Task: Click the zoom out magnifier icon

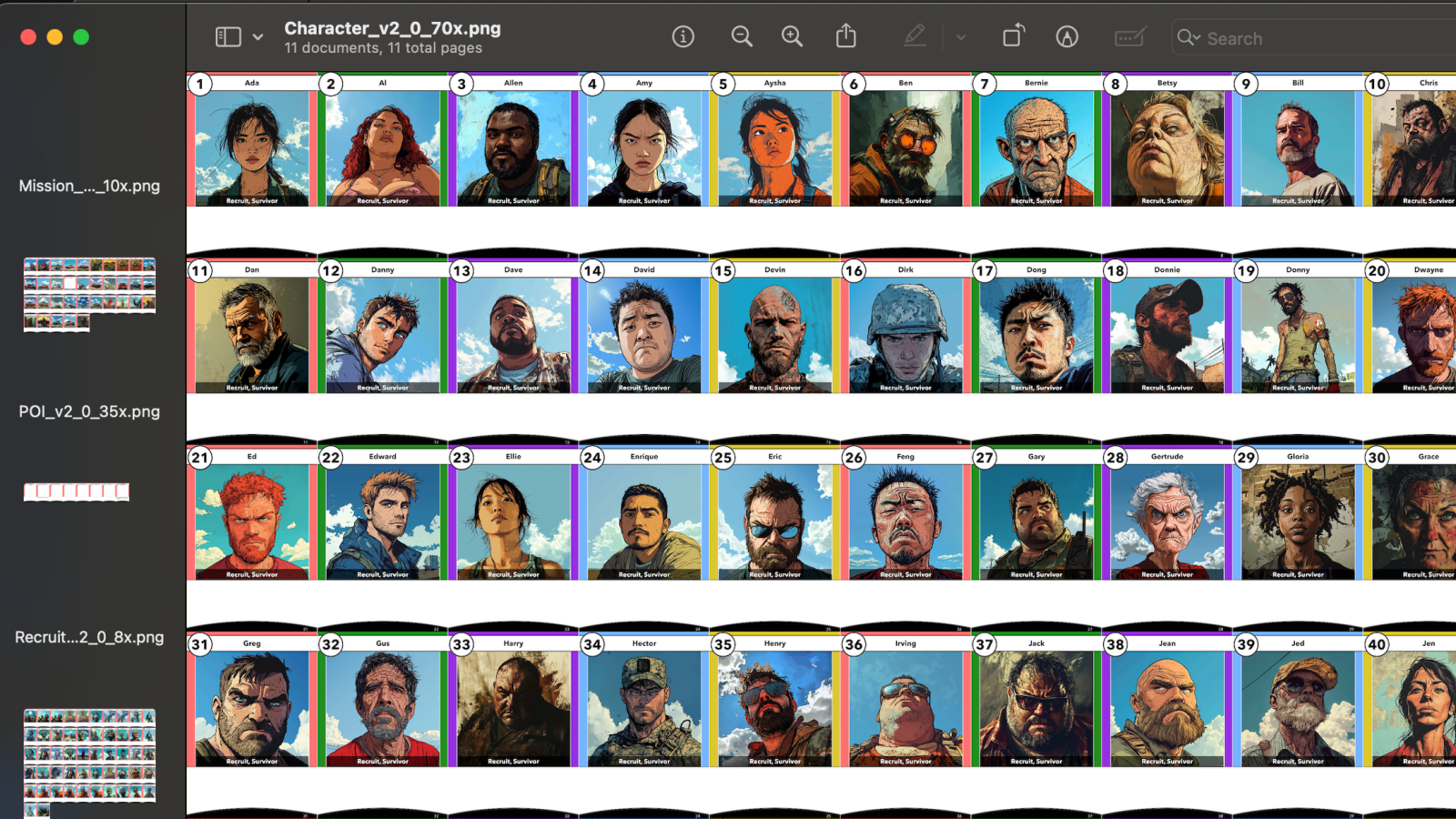Action: pos(742,36)
